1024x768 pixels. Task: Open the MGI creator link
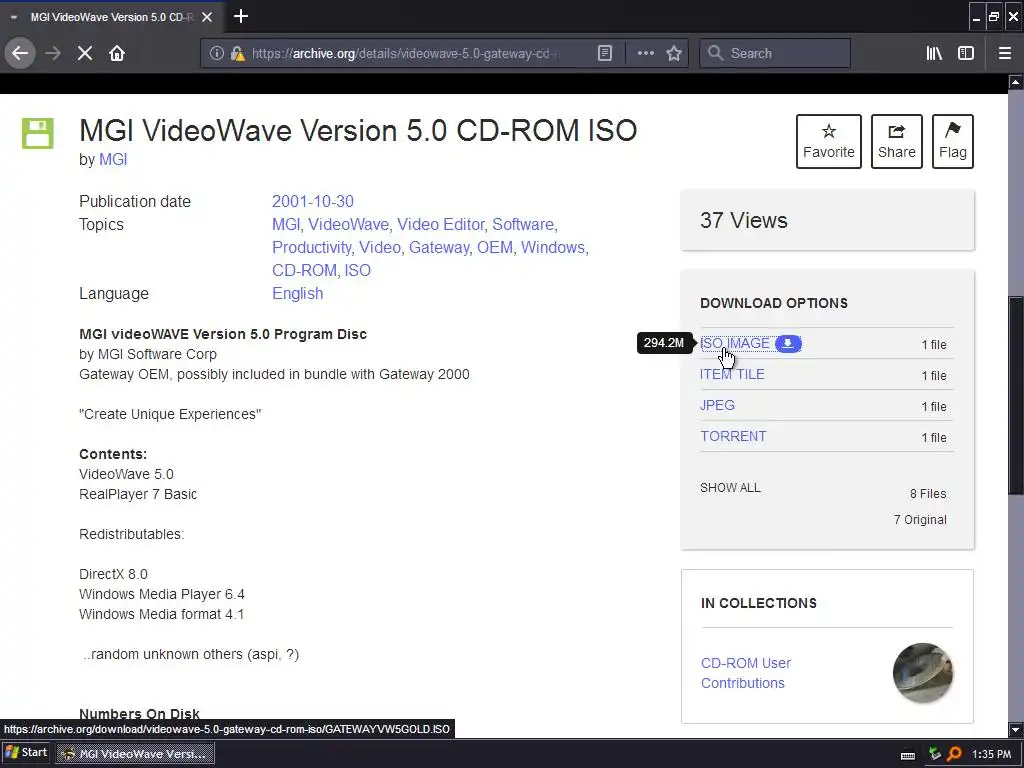tap(113, 159)
